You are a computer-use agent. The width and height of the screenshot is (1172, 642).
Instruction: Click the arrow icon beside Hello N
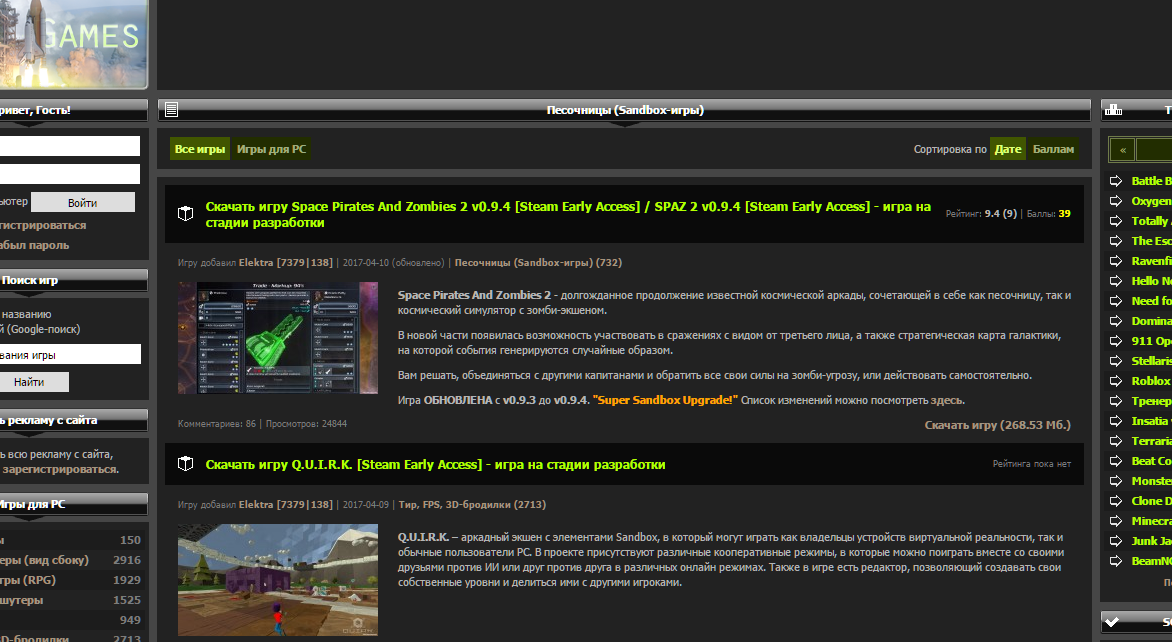pos(1116,281)
